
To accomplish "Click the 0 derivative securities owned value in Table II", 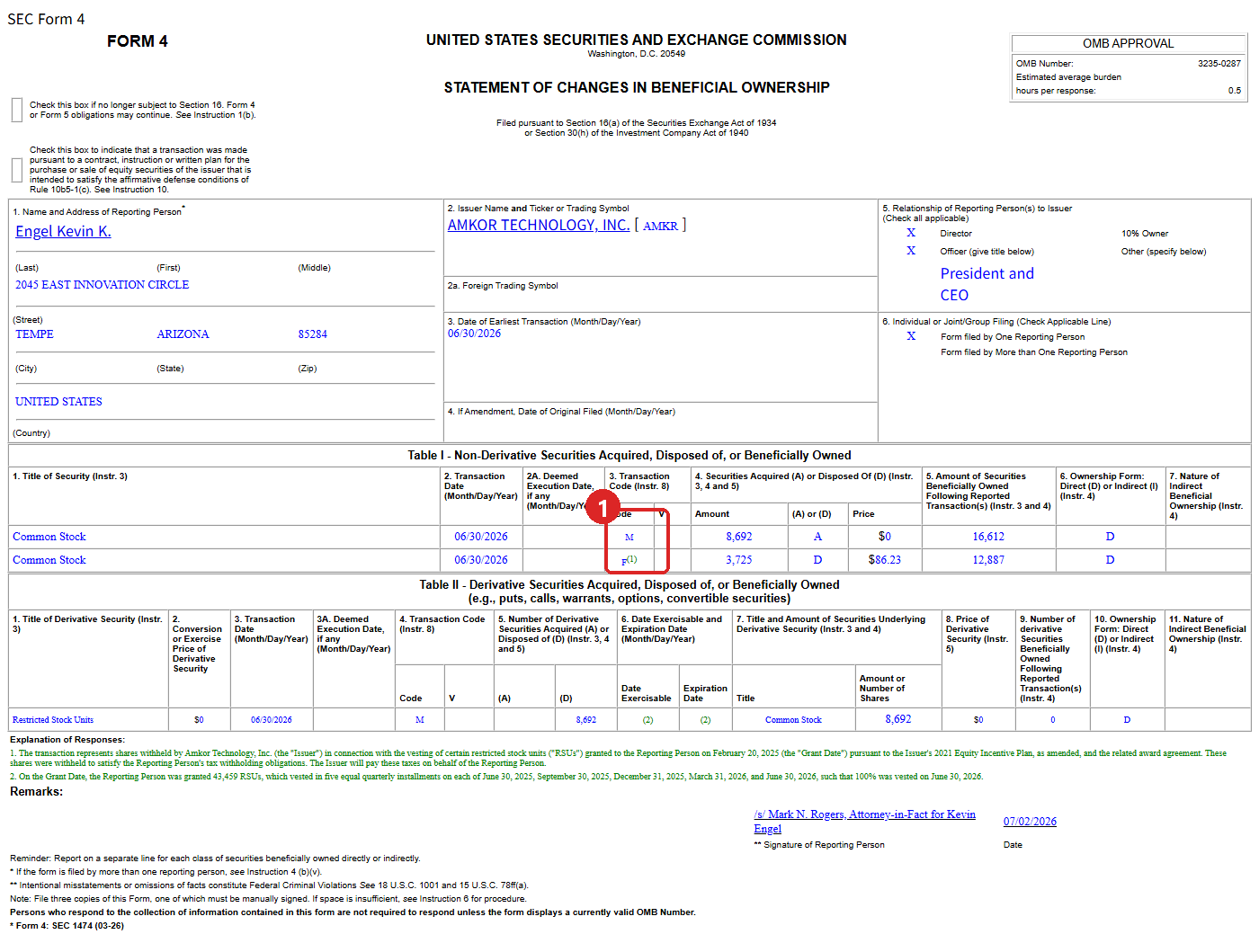I will pos(1053,720).
